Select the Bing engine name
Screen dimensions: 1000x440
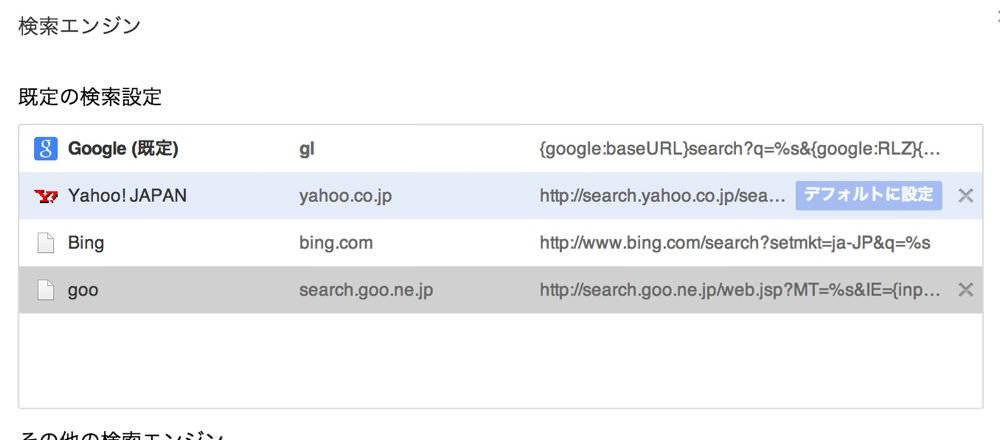pyautogui.click(x=86, y=244)
